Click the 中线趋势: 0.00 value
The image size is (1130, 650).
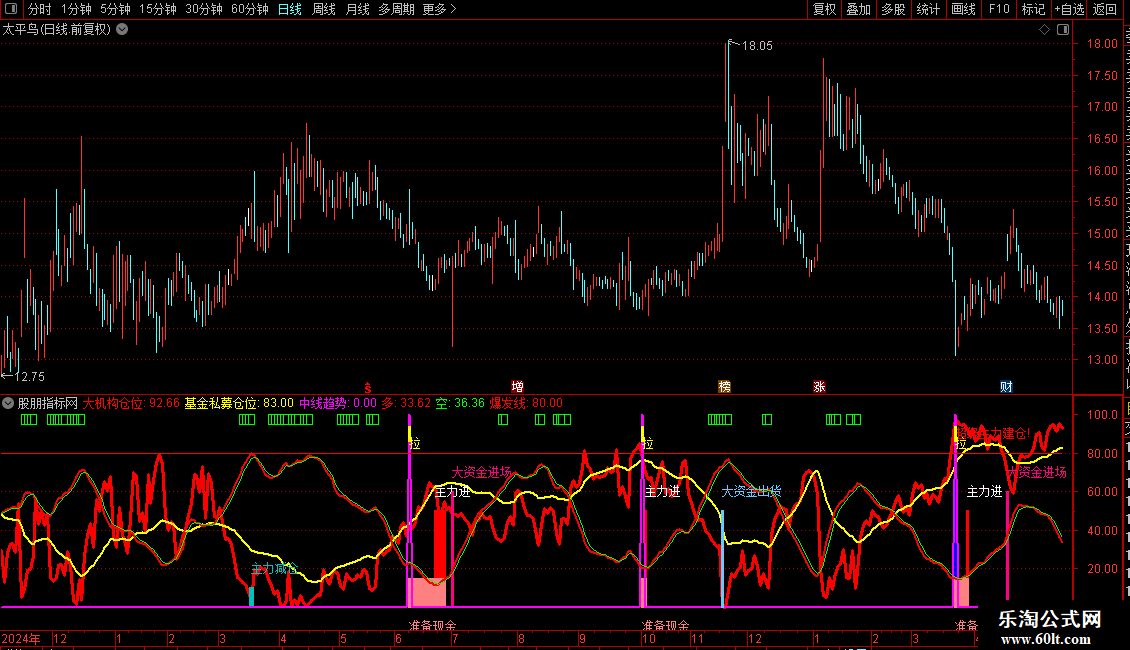click(x=338, y=403)
